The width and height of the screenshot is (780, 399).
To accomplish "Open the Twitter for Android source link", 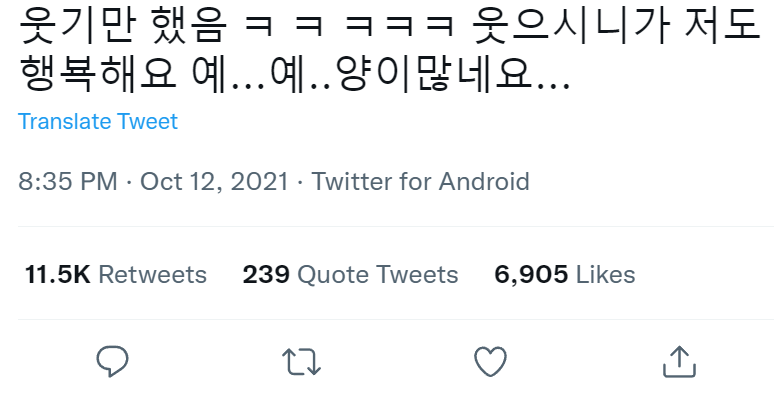I will [420, 182].
